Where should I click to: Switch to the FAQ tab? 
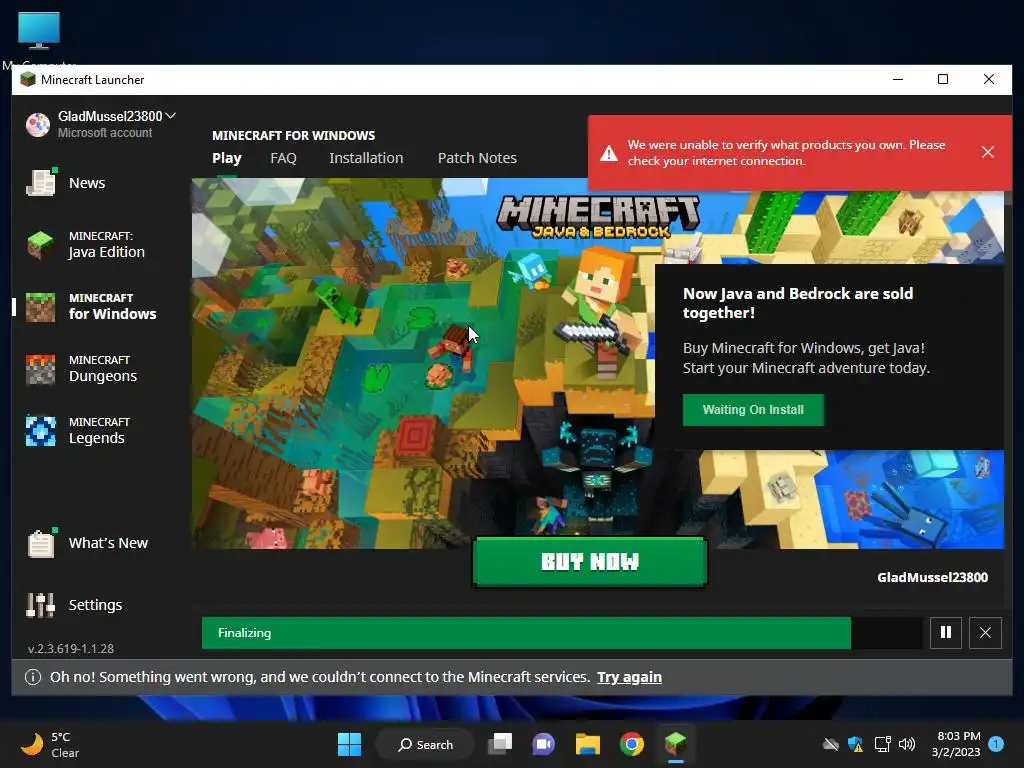[283, 158]
